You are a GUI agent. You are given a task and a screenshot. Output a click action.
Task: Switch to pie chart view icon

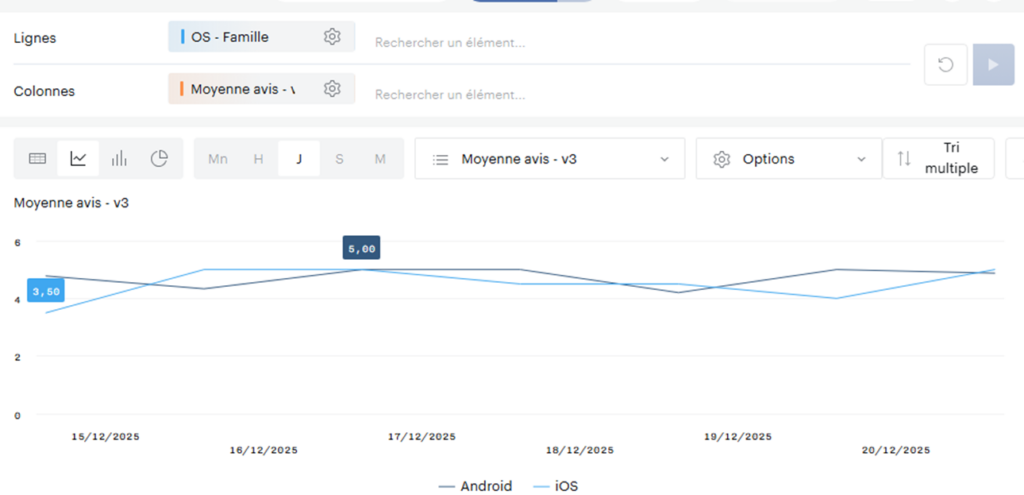[x=159, y=159]
